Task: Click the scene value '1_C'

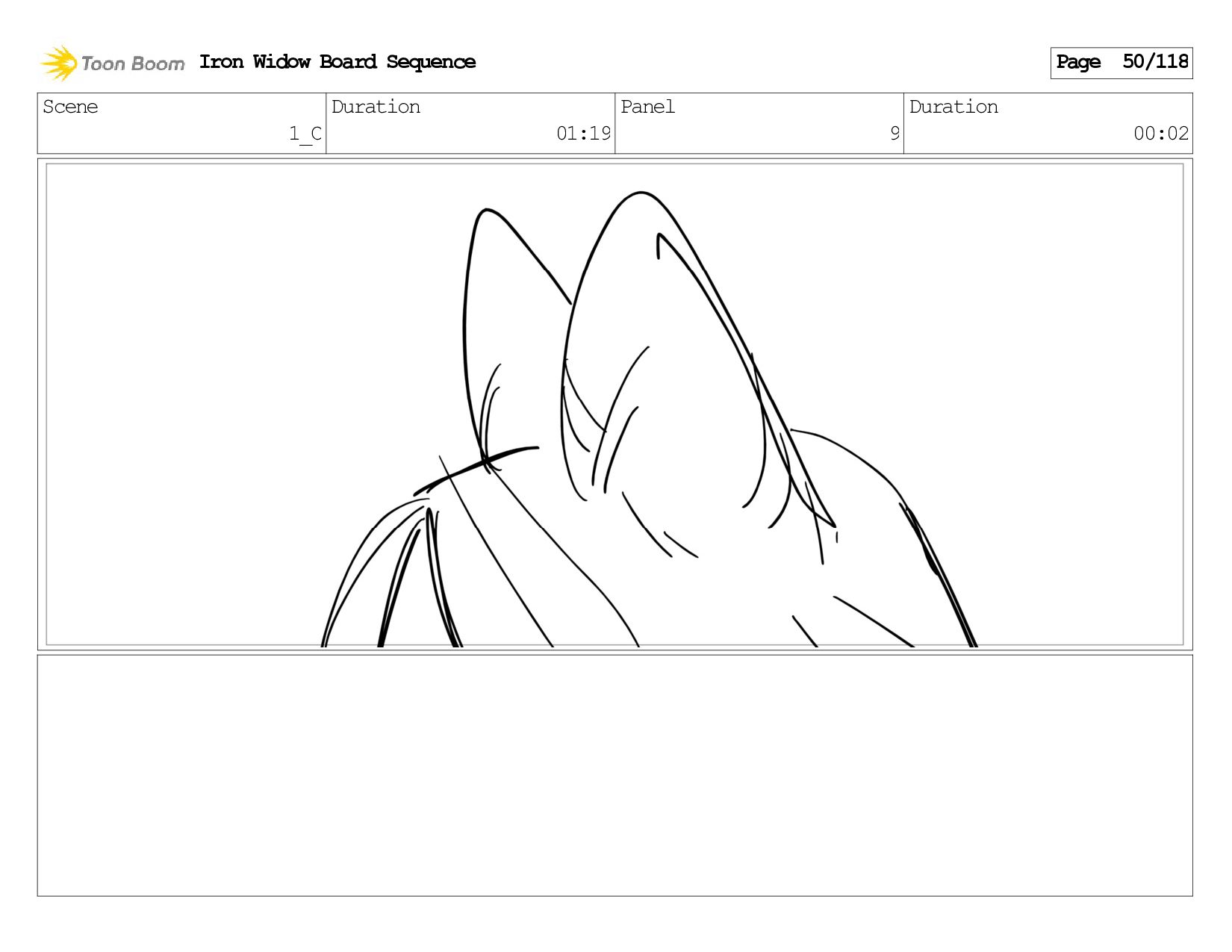Action: click(x=305, y=134)
